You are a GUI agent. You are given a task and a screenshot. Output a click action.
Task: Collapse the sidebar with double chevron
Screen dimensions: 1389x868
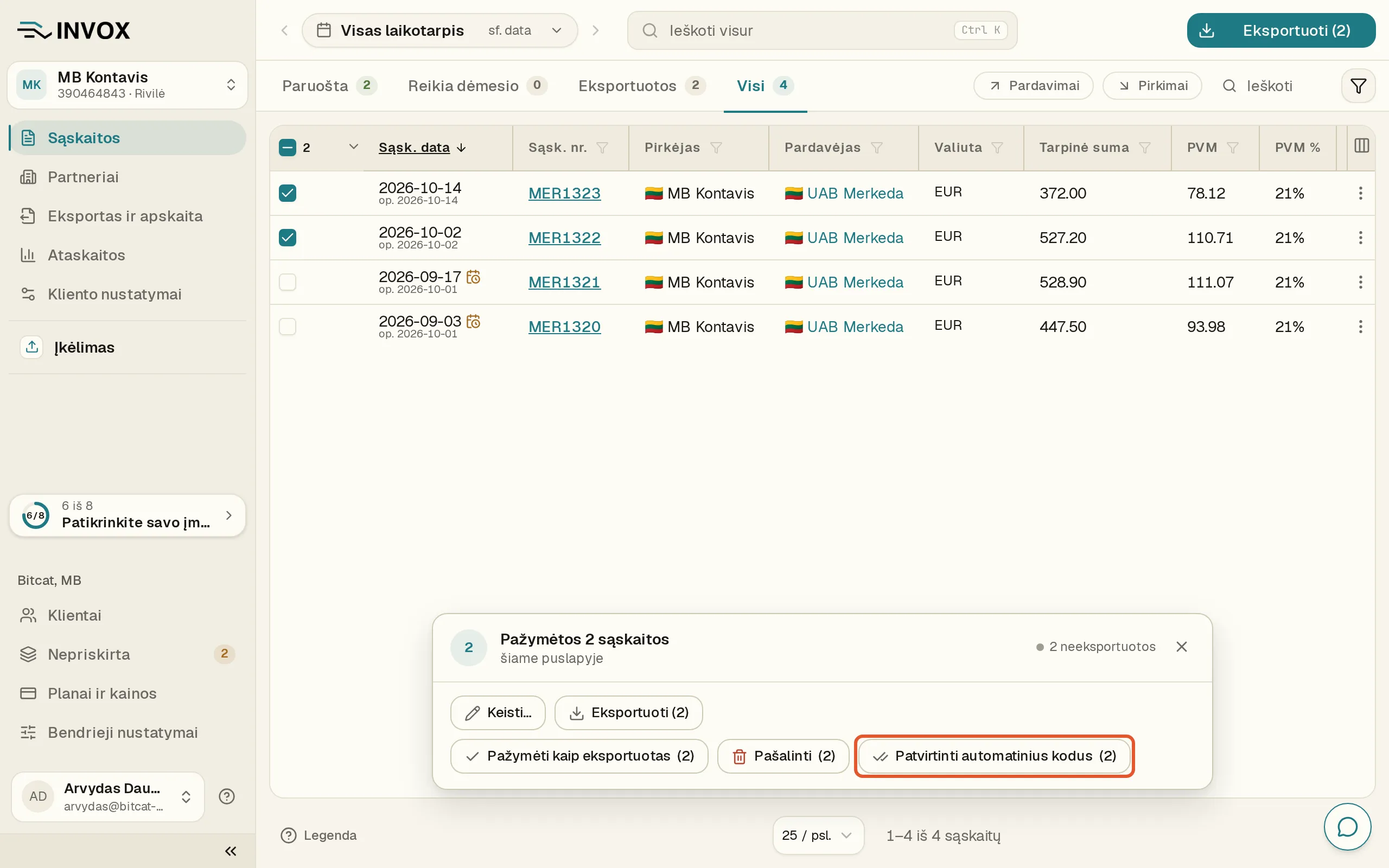(x=231, y=851)
